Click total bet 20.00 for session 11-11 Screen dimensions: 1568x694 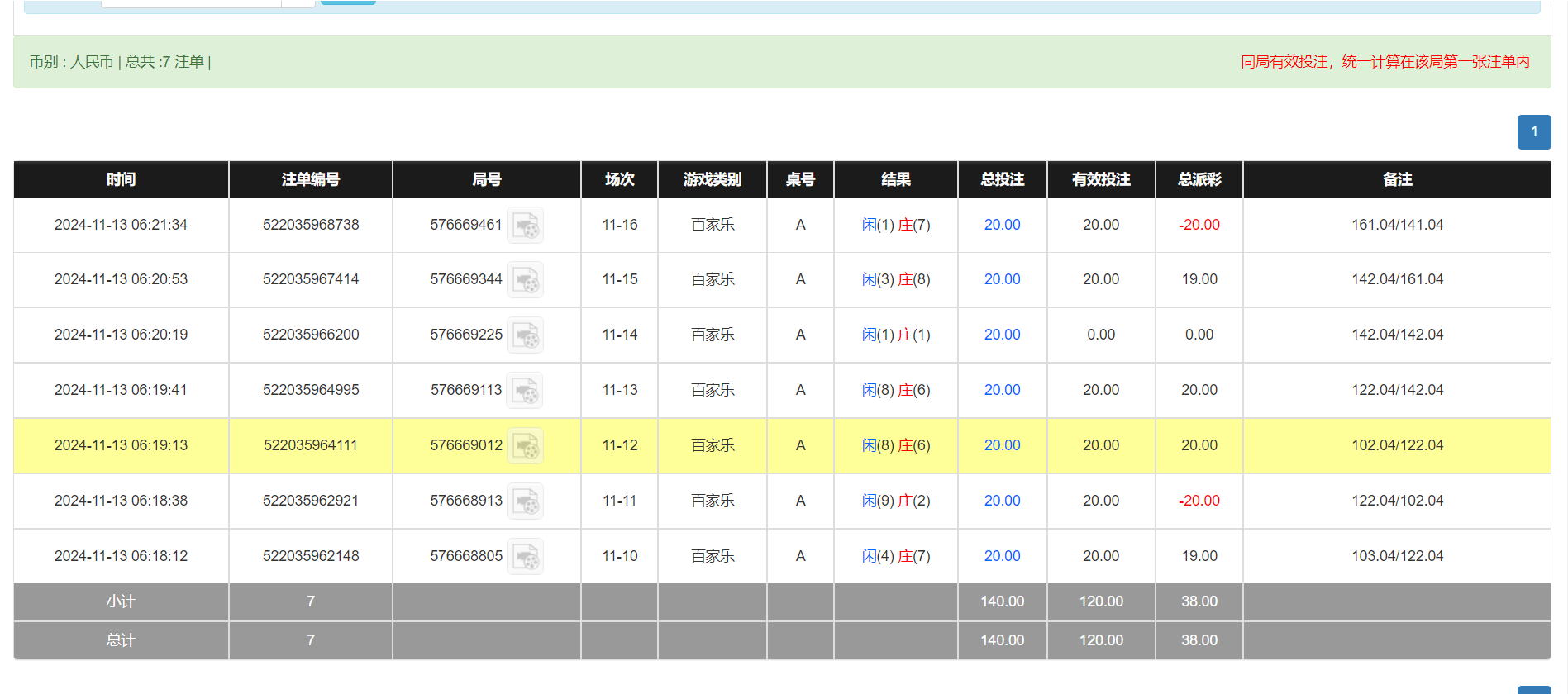point(1002,501)
